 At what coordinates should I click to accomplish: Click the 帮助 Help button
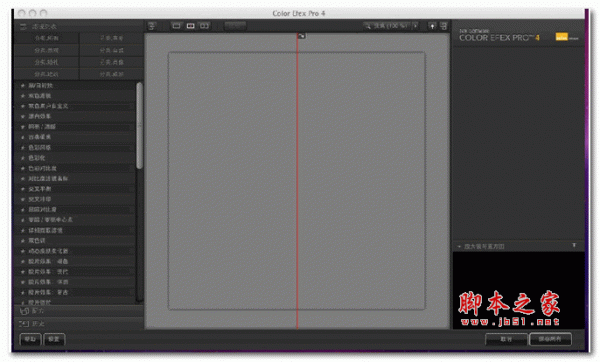click(x=30, y=339)
